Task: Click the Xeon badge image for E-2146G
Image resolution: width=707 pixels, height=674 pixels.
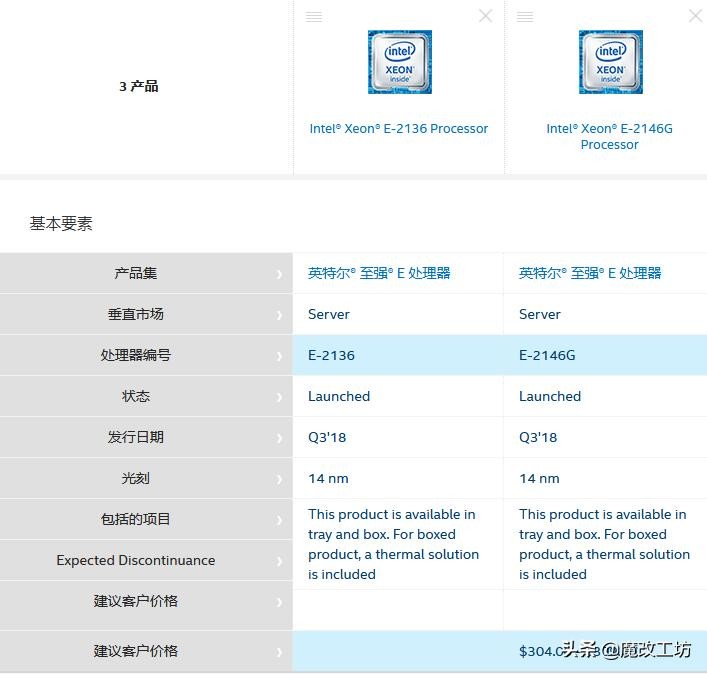Action: (x=610, y=62)
